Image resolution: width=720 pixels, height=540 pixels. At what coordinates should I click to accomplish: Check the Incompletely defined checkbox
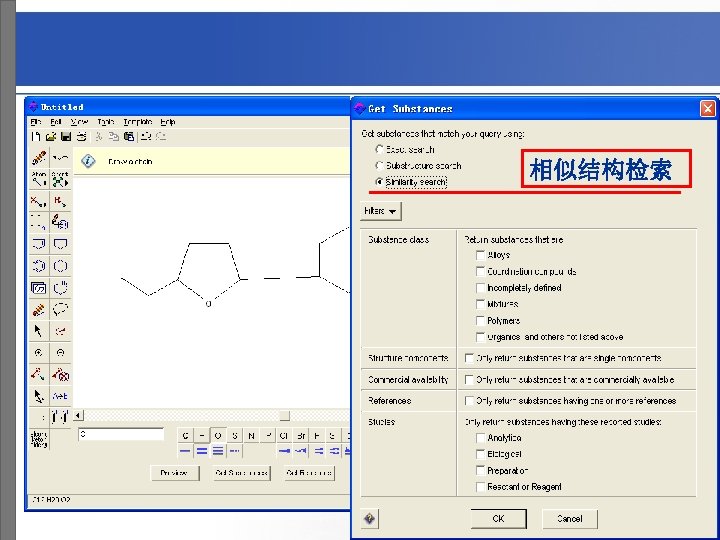click(x=480, y=288)
